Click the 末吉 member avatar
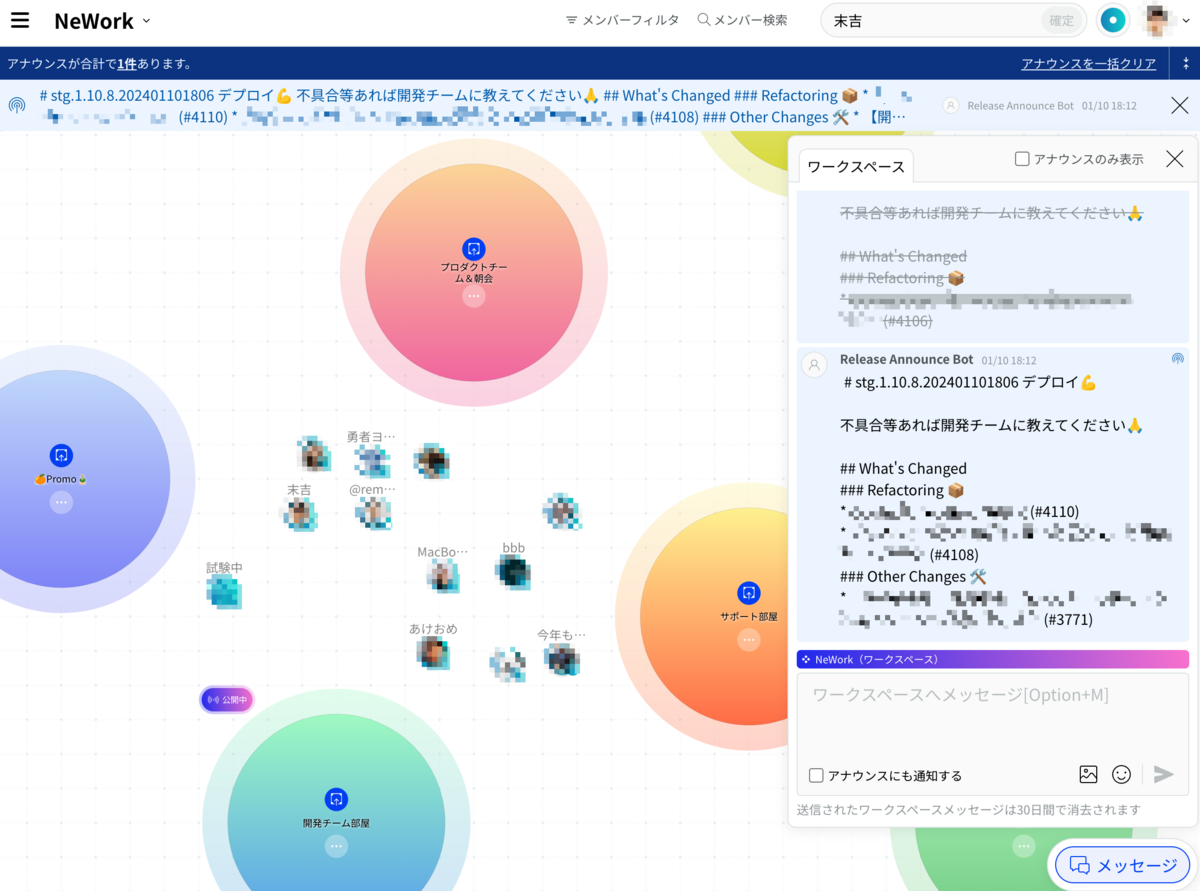The image size is (1200, 891). [299, 514]
